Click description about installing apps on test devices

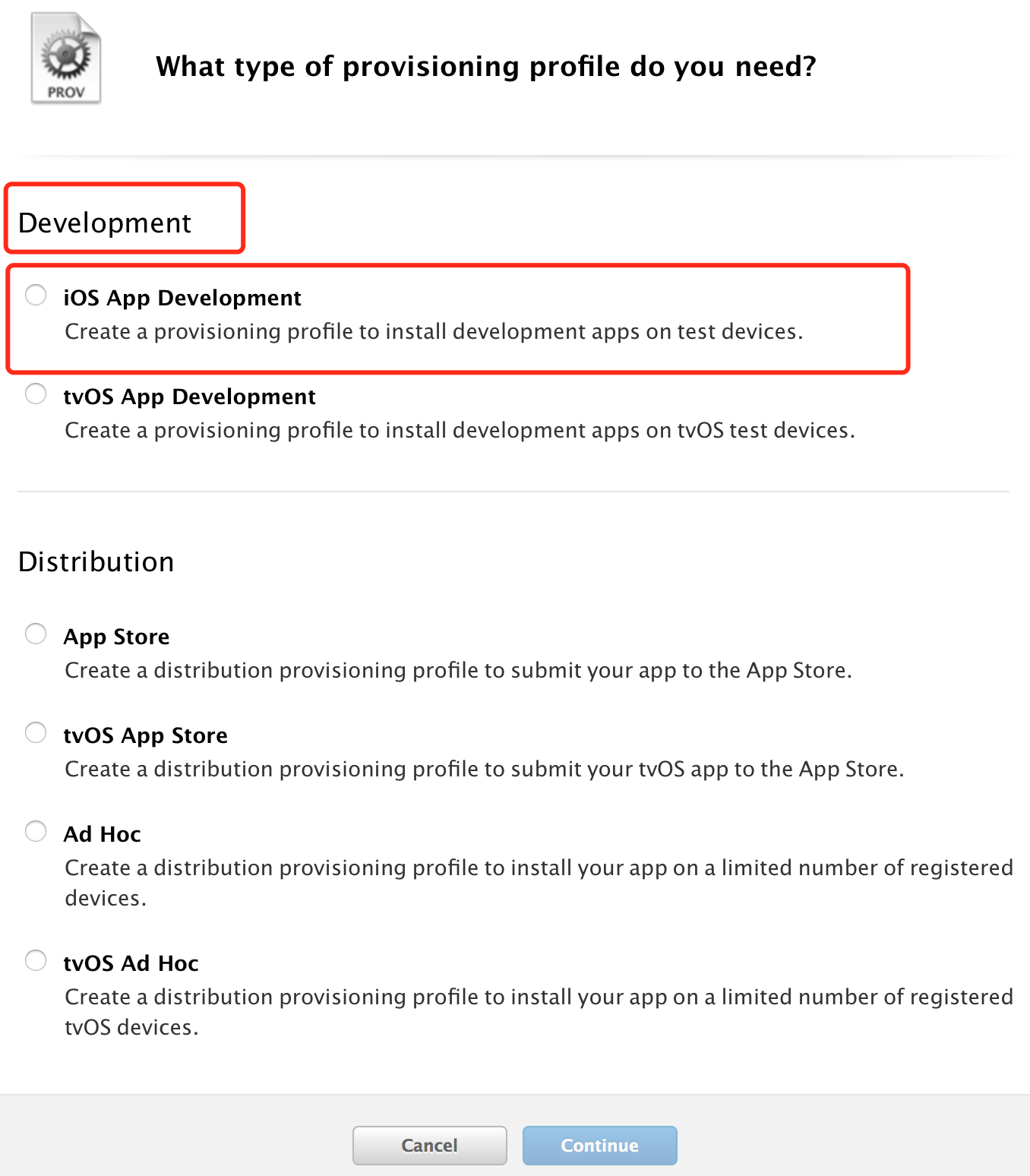coord(434,332)
